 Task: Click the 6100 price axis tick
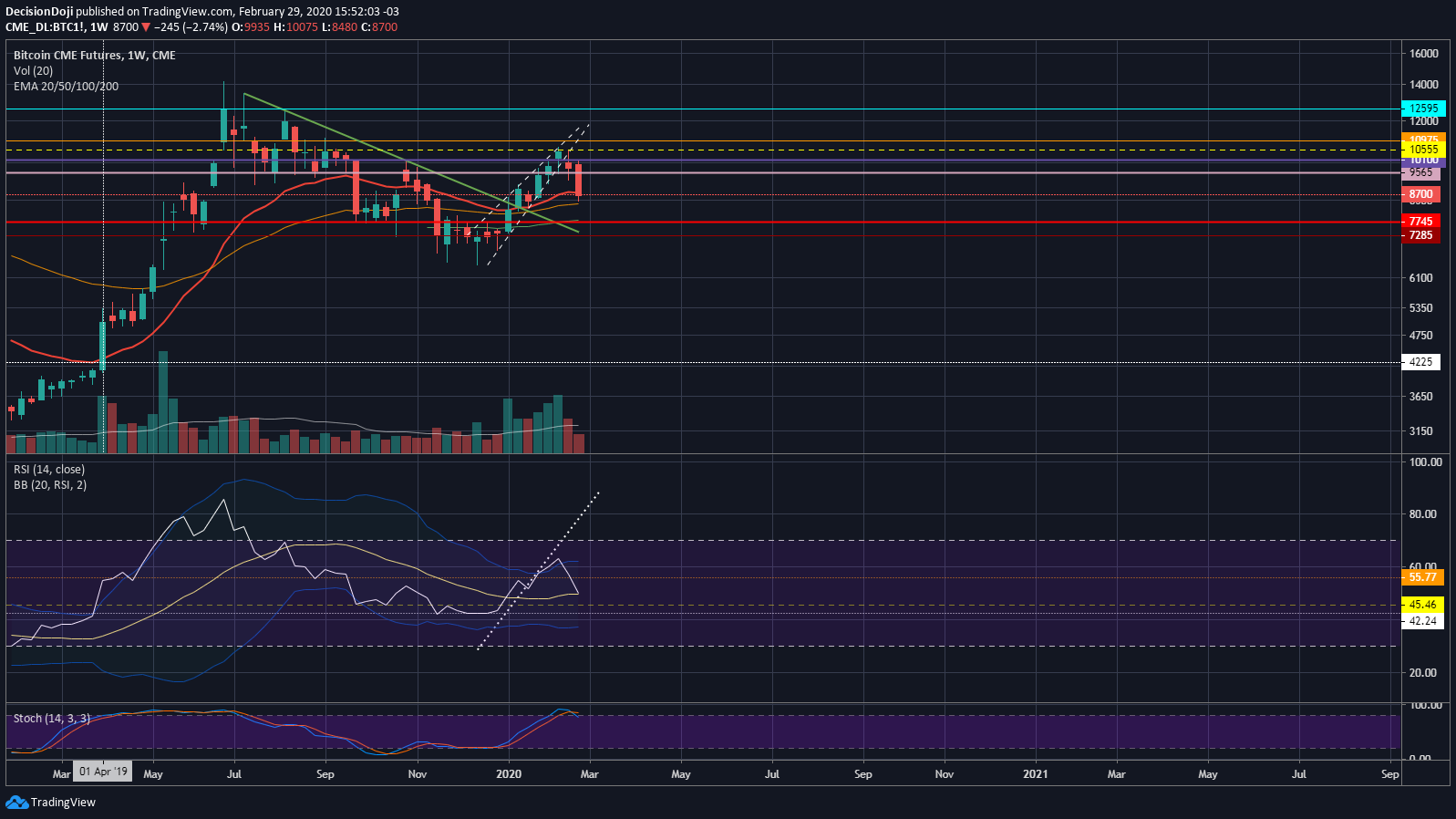pyautogui.click(x=1420, y=278)
